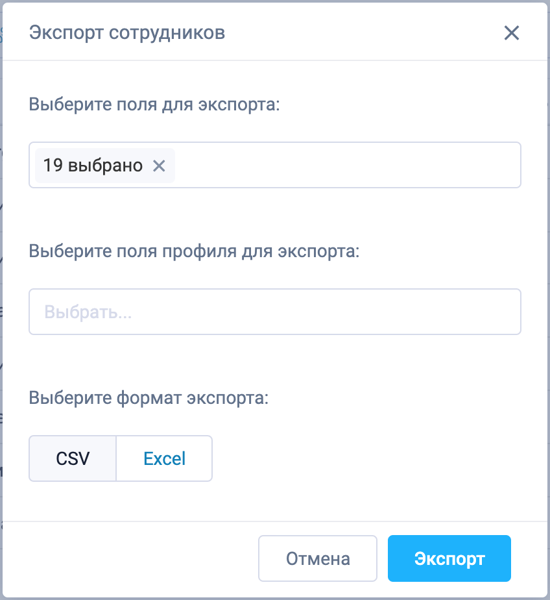Click the Выберите поля для экспорта label
The height and width of the screenshot is (600, 550).
[x=155, y=104]
